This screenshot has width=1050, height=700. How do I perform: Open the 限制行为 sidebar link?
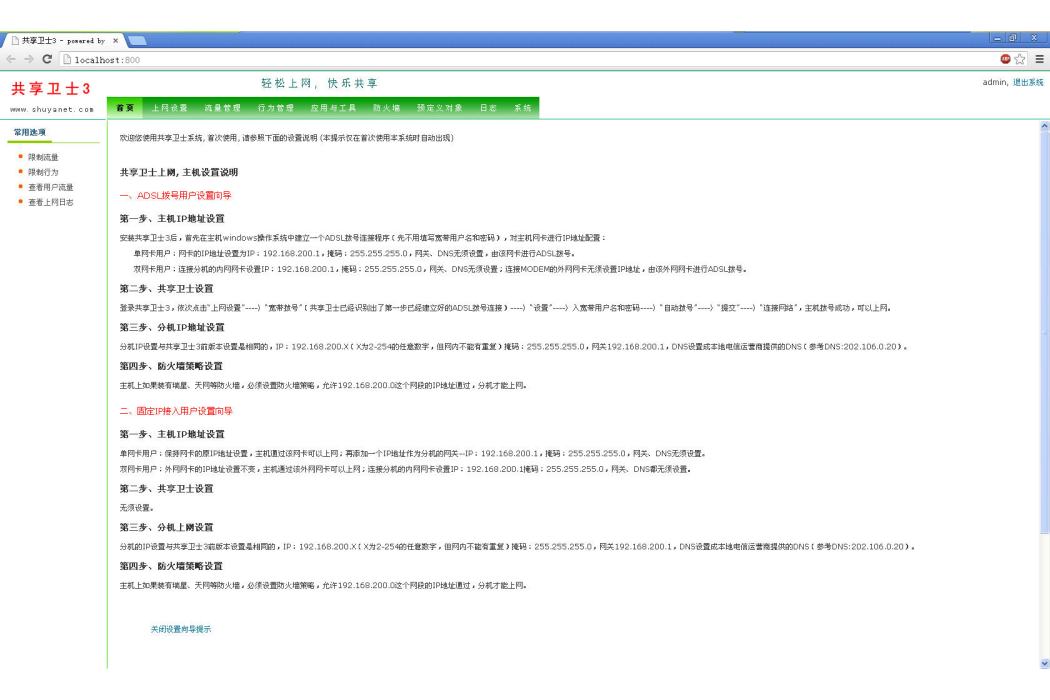[43, 172]
